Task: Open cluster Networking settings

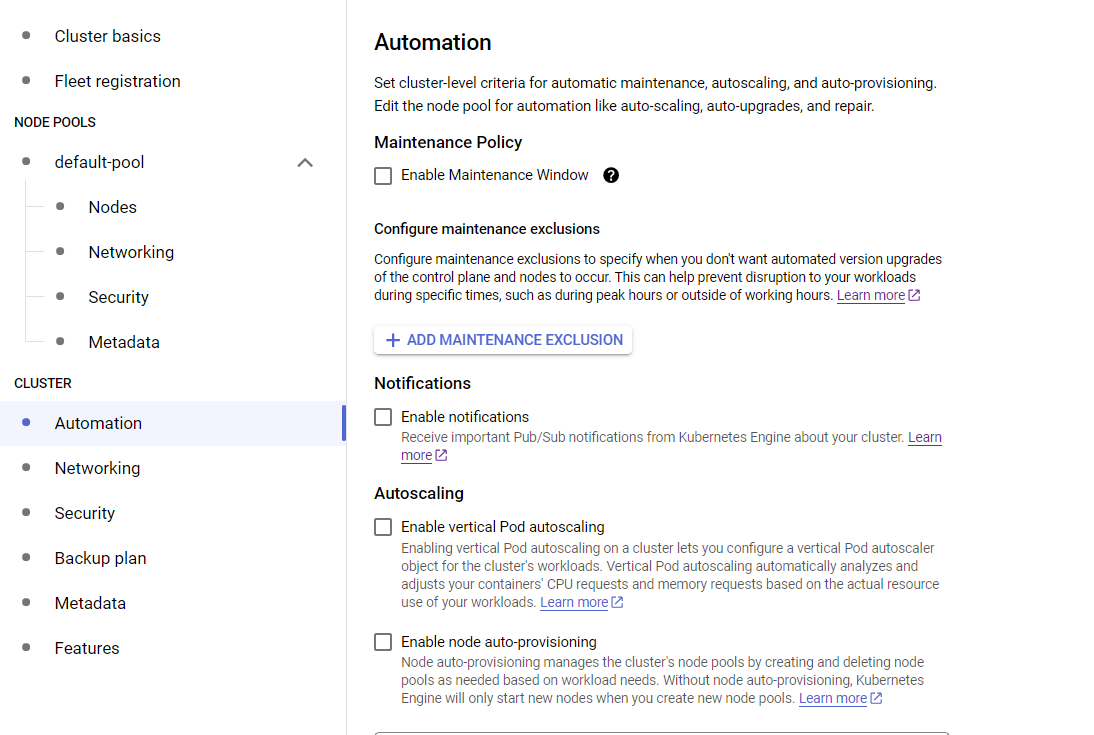Action: 98,468
